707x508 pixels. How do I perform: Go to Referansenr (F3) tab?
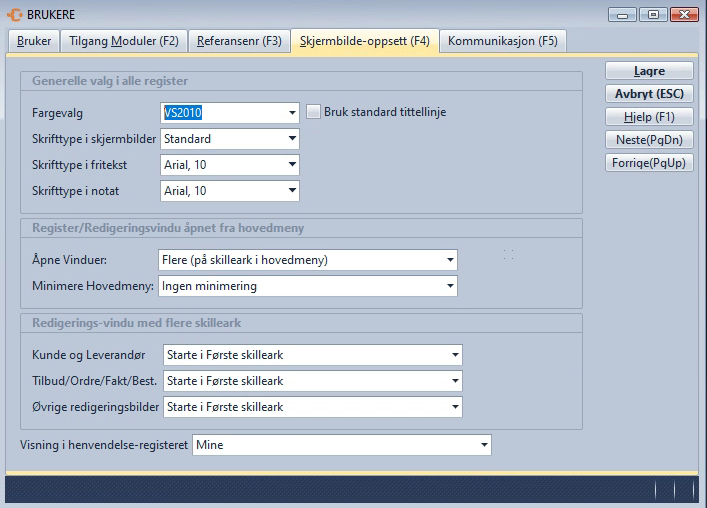coord(239,41)
